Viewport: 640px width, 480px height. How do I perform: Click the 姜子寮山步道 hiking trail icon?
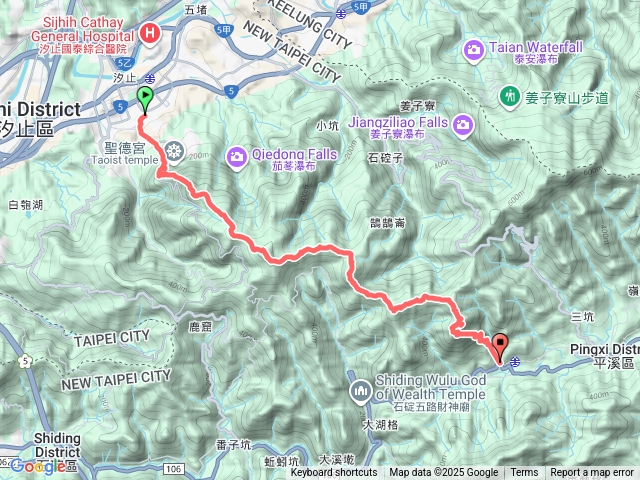[509, 97]
